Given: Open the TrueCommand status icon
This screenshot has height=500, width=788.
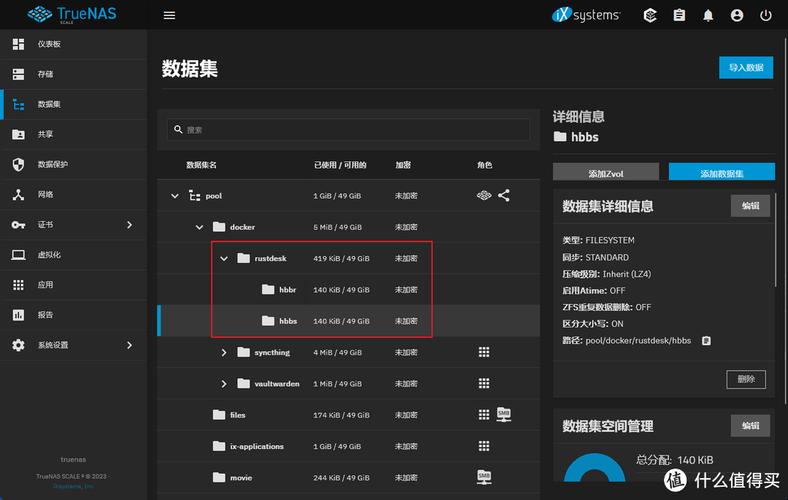Looking at the screenshot, I should pos(650,15).
